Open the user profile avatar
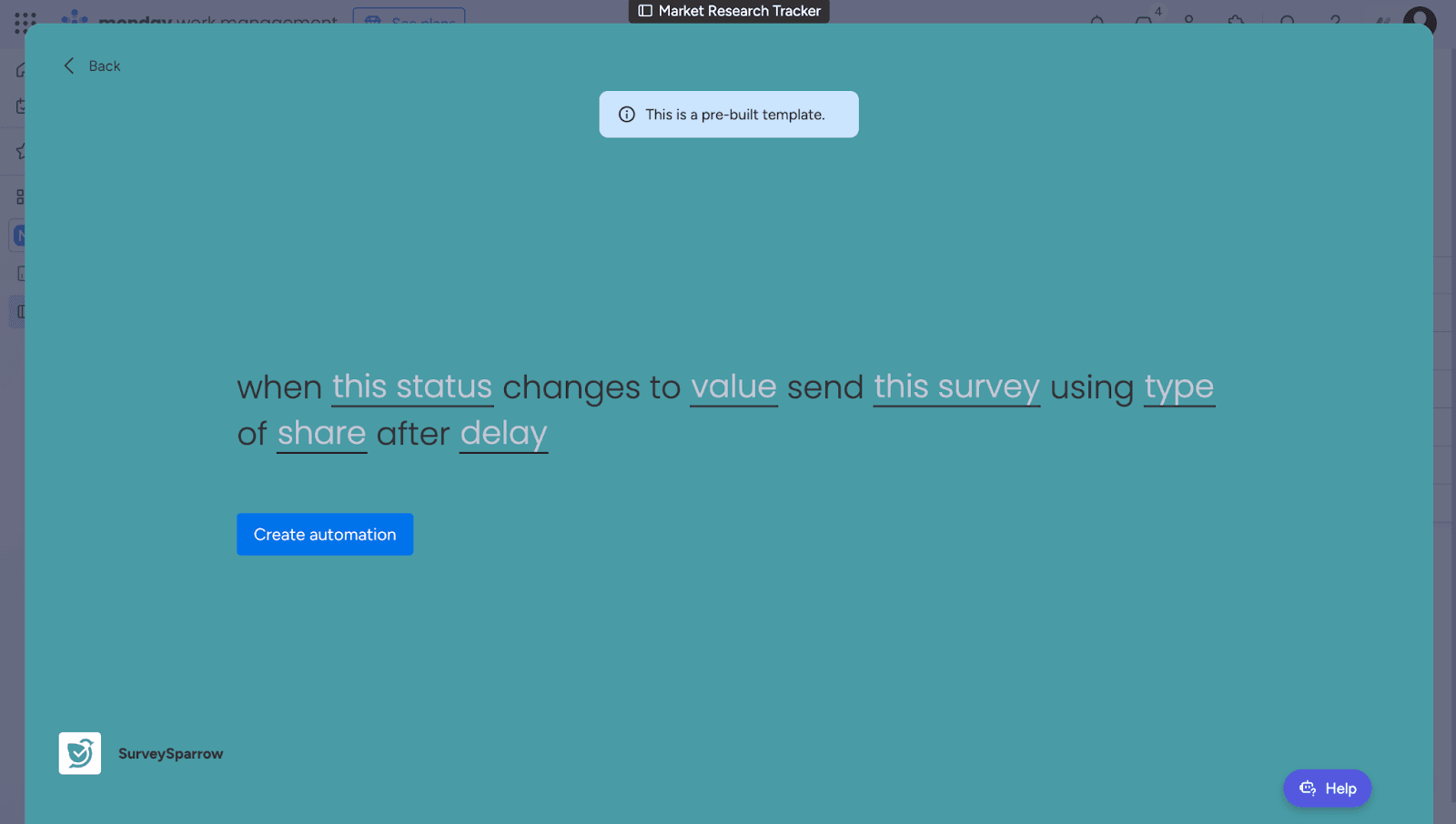The image size is (1456, 824). pos(1419,20)
